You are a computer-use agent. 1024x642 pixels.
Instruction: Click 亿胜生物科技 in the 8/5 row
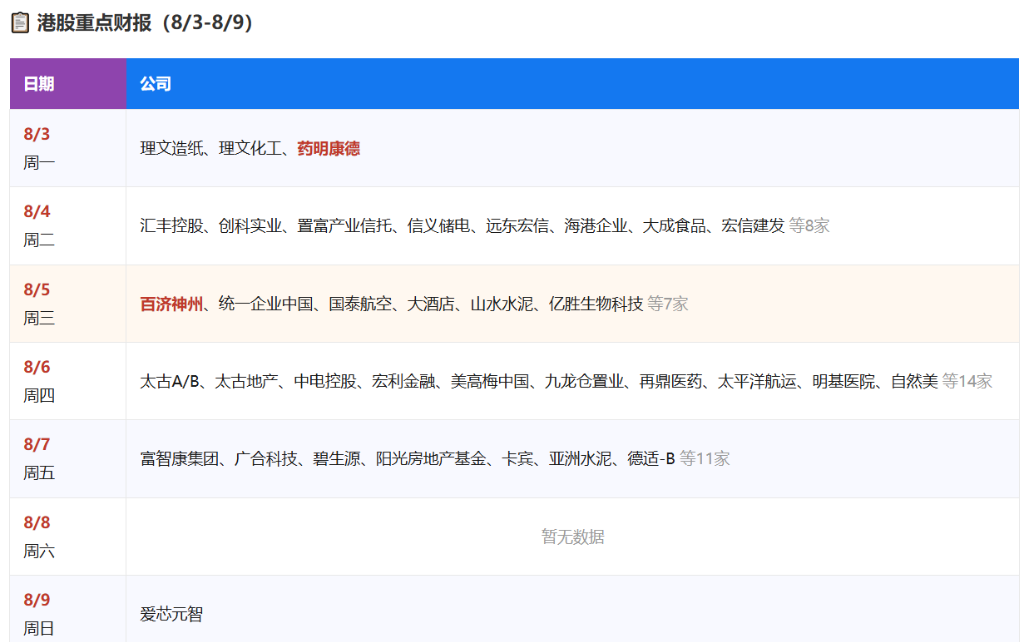tap(596, 304)
